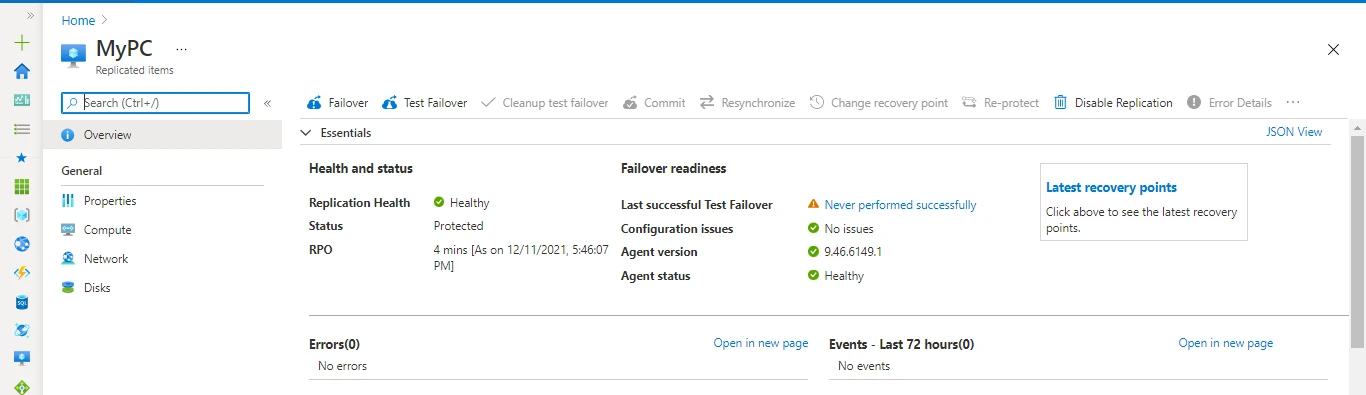Click Disable Replication
This screenshot has width=1366, height=395.
point(1113,103)
